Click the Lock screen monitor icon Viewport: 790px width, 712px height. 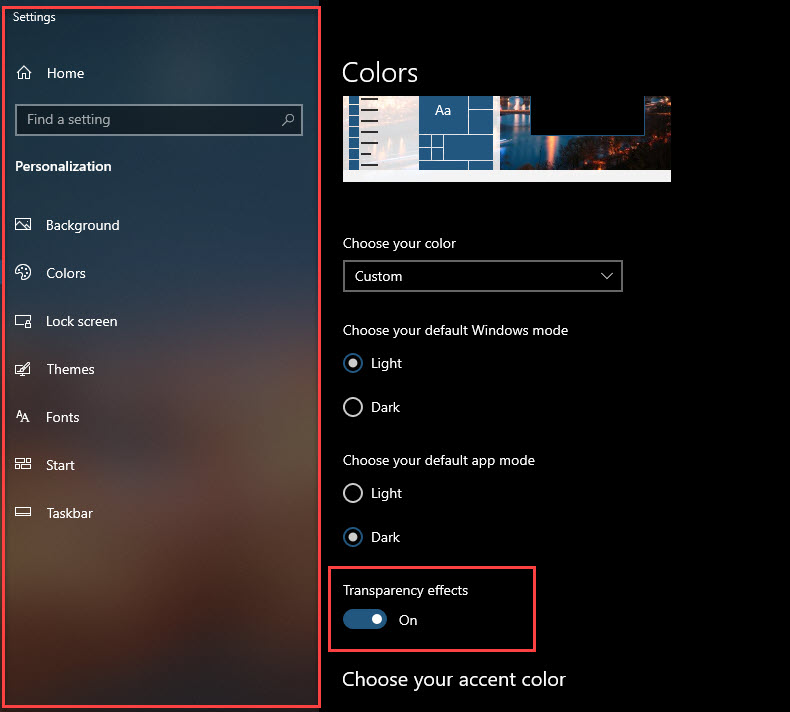click(24, 321)
